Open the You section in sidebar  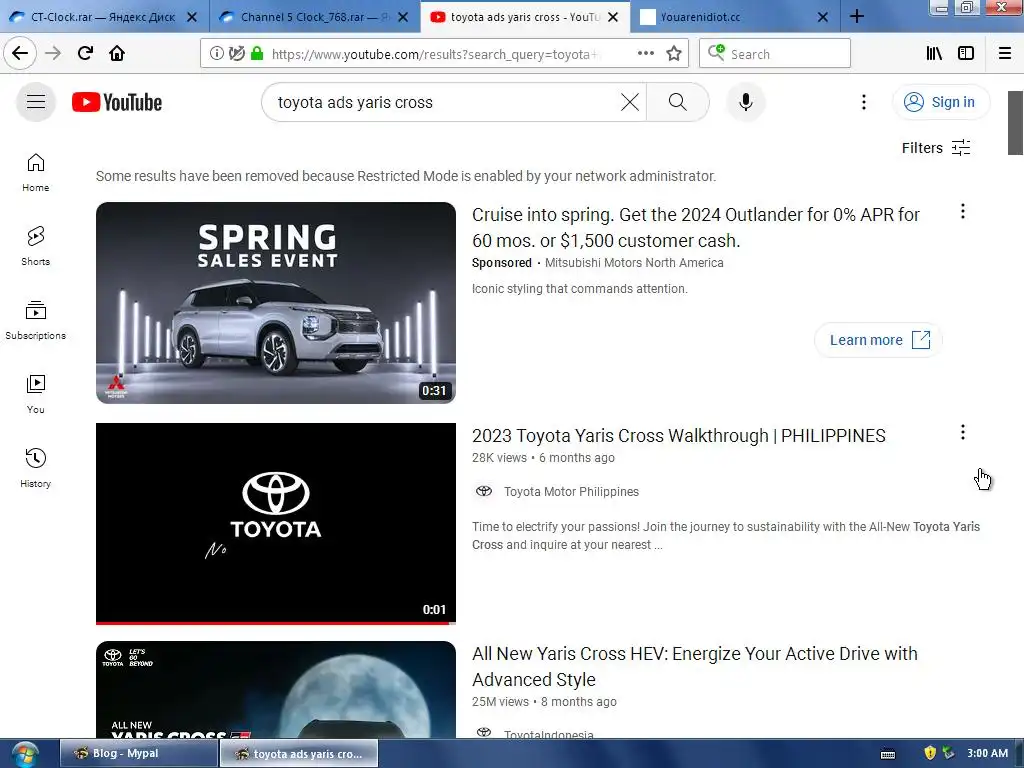pyautogui.click(x=36, y=394)
